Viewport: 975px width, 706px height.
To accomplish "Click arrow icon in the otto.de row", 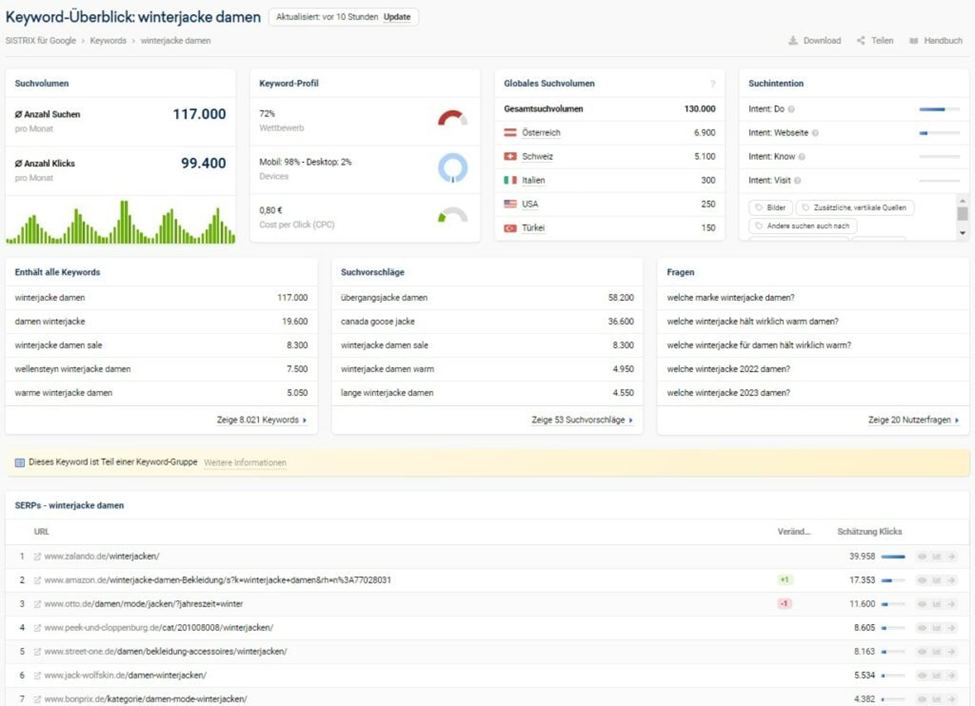I will point(952,604).
